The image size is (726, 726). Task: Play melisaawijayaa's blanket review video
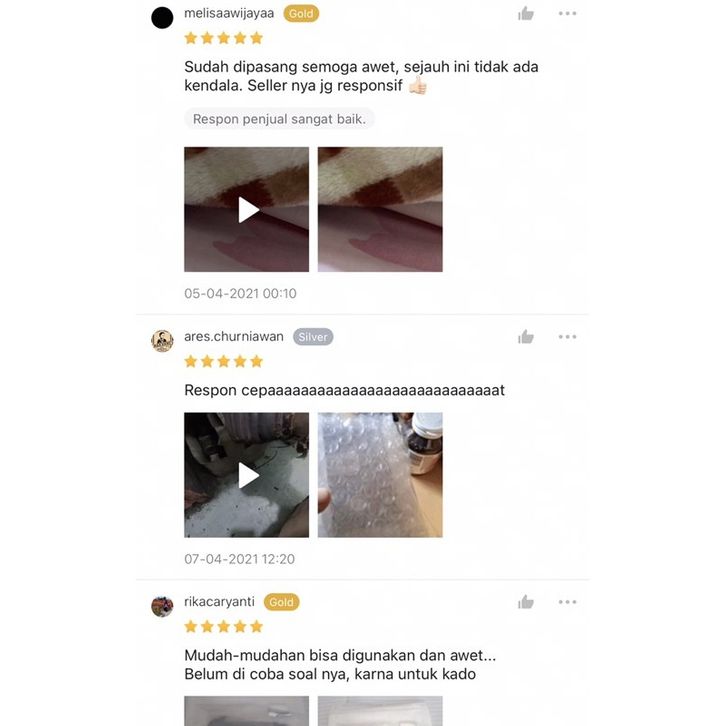(246, 209)
